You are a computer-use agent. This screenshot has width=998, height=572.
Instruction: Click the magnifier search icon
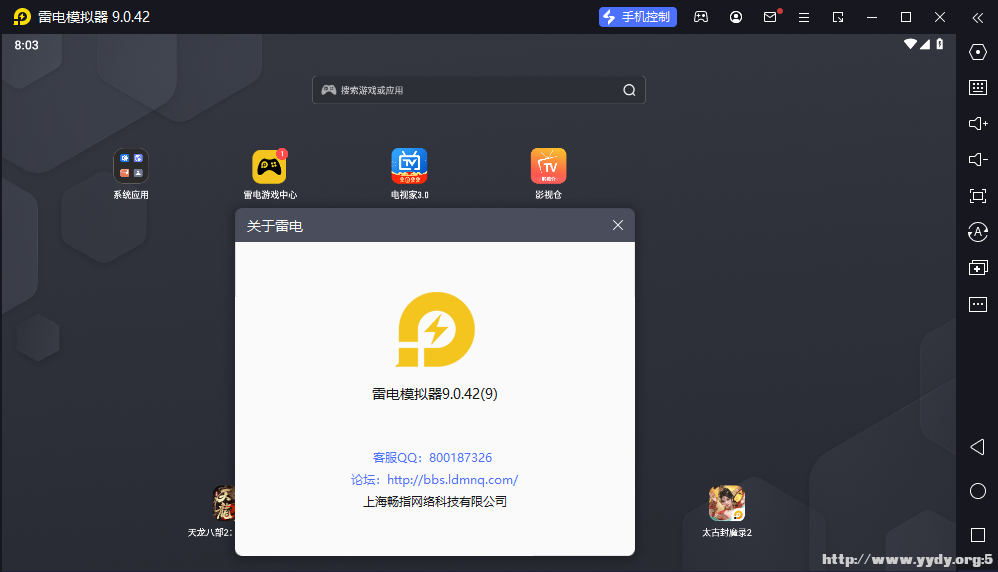click(629, 90)
